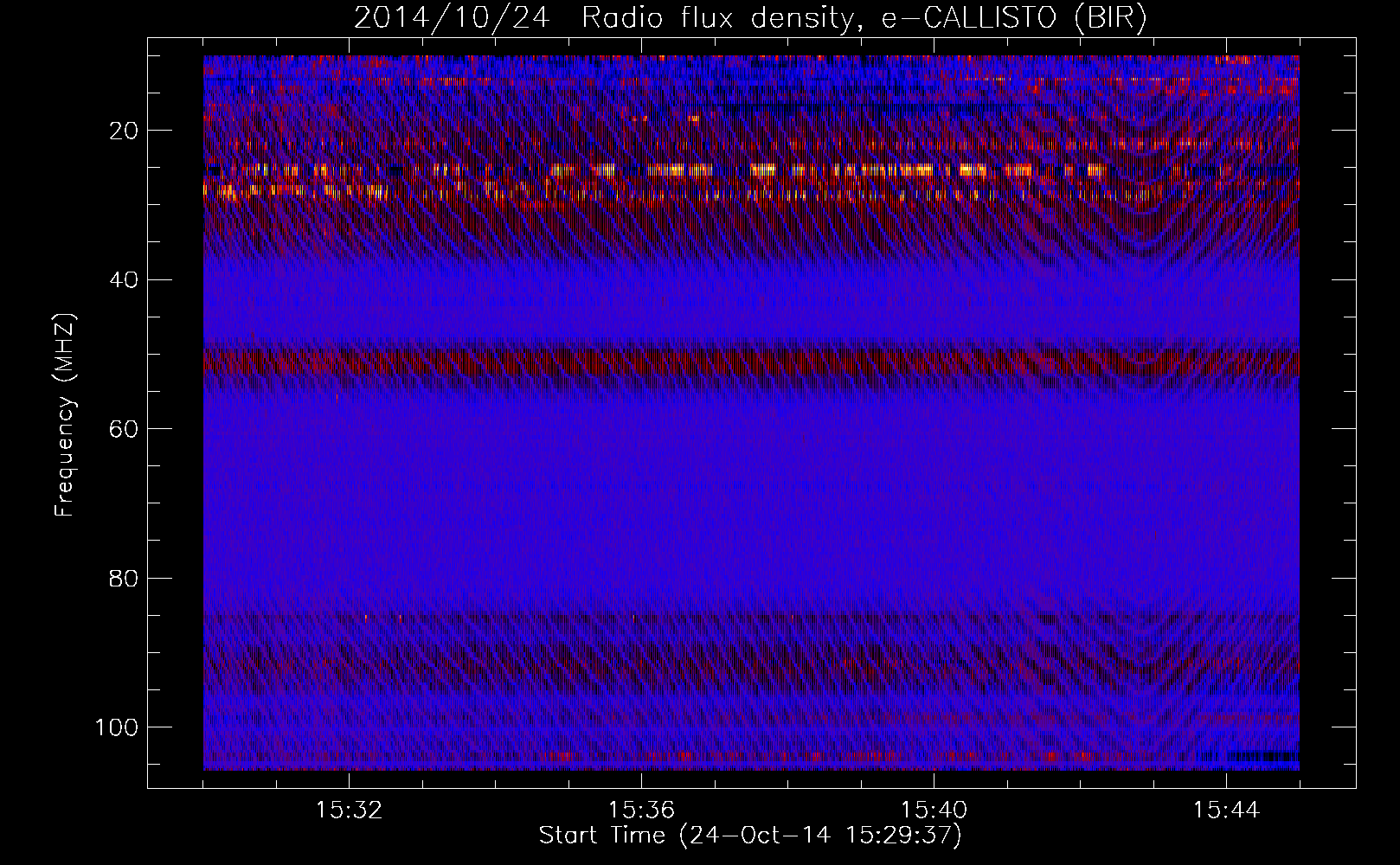Click the 60 frequency tick label

coord(125,429)
